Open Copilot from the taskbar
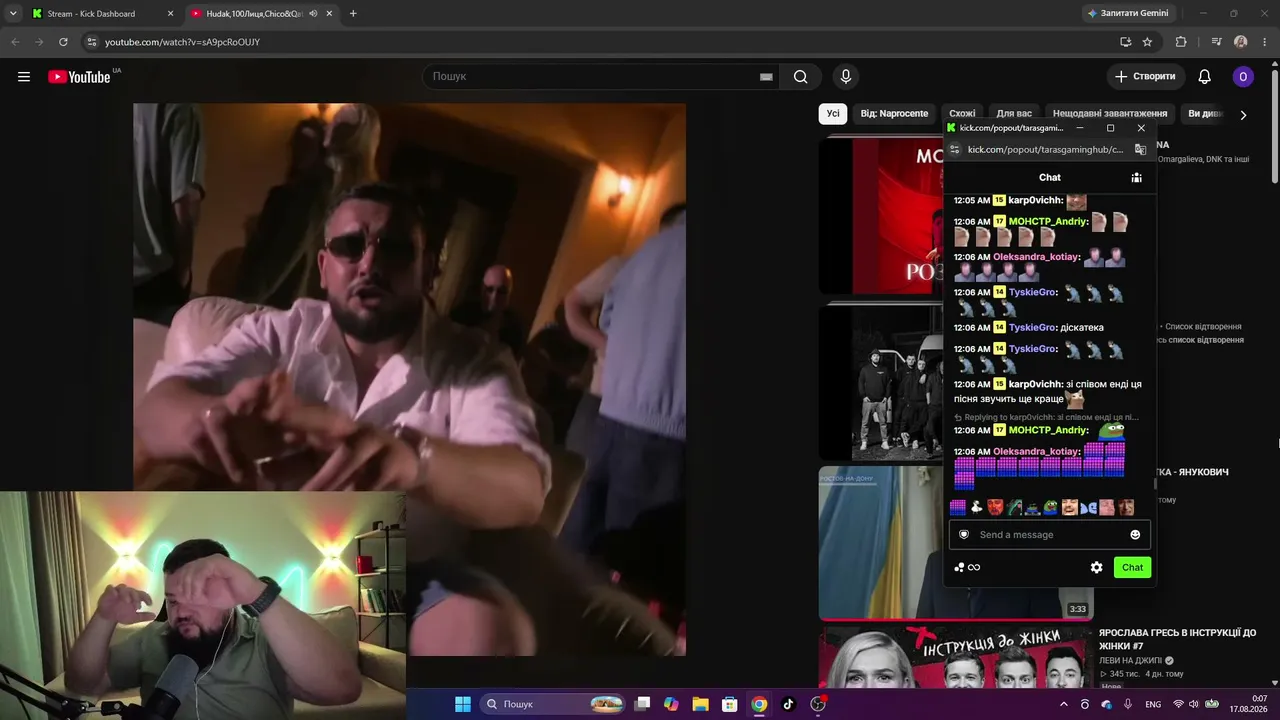This screenshot has width=1280, height=720. 671,704
